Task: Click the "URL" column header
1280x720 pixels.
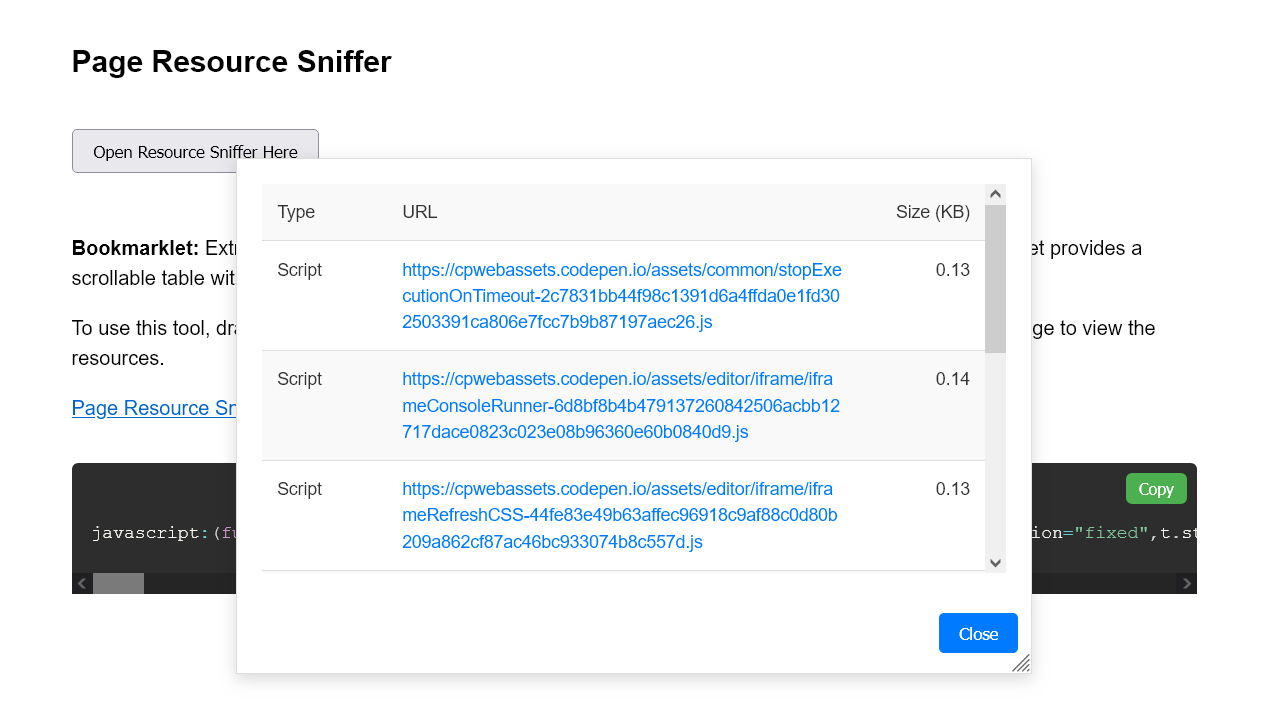Action: [x=419, y=211]
